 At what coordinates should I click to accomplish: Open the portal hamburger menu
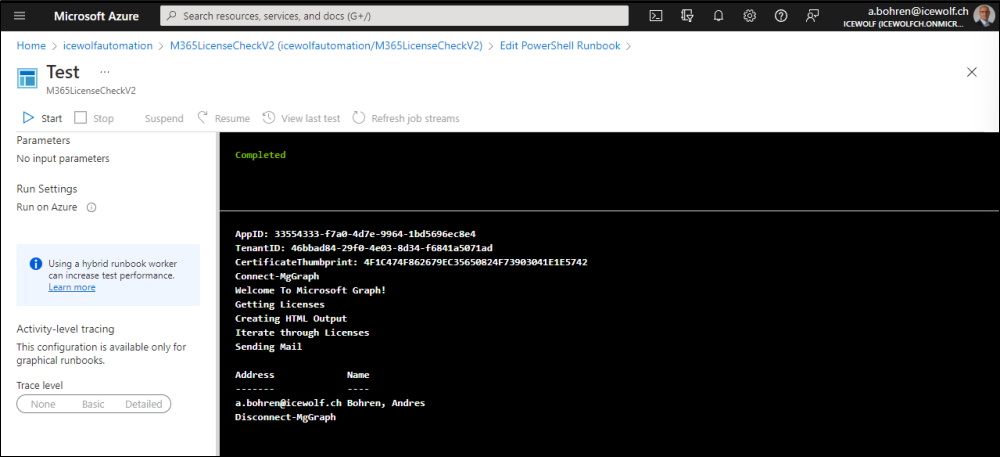[20, 16]
